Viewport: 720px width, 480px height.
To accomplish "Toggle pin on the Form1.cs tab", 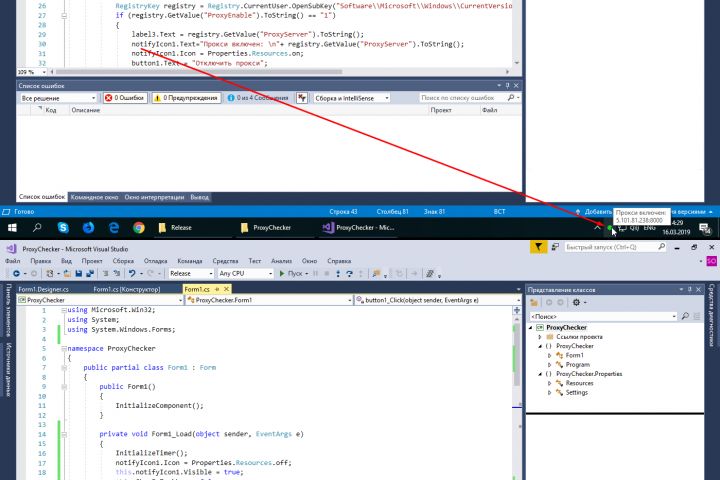I will pos(217,289).
